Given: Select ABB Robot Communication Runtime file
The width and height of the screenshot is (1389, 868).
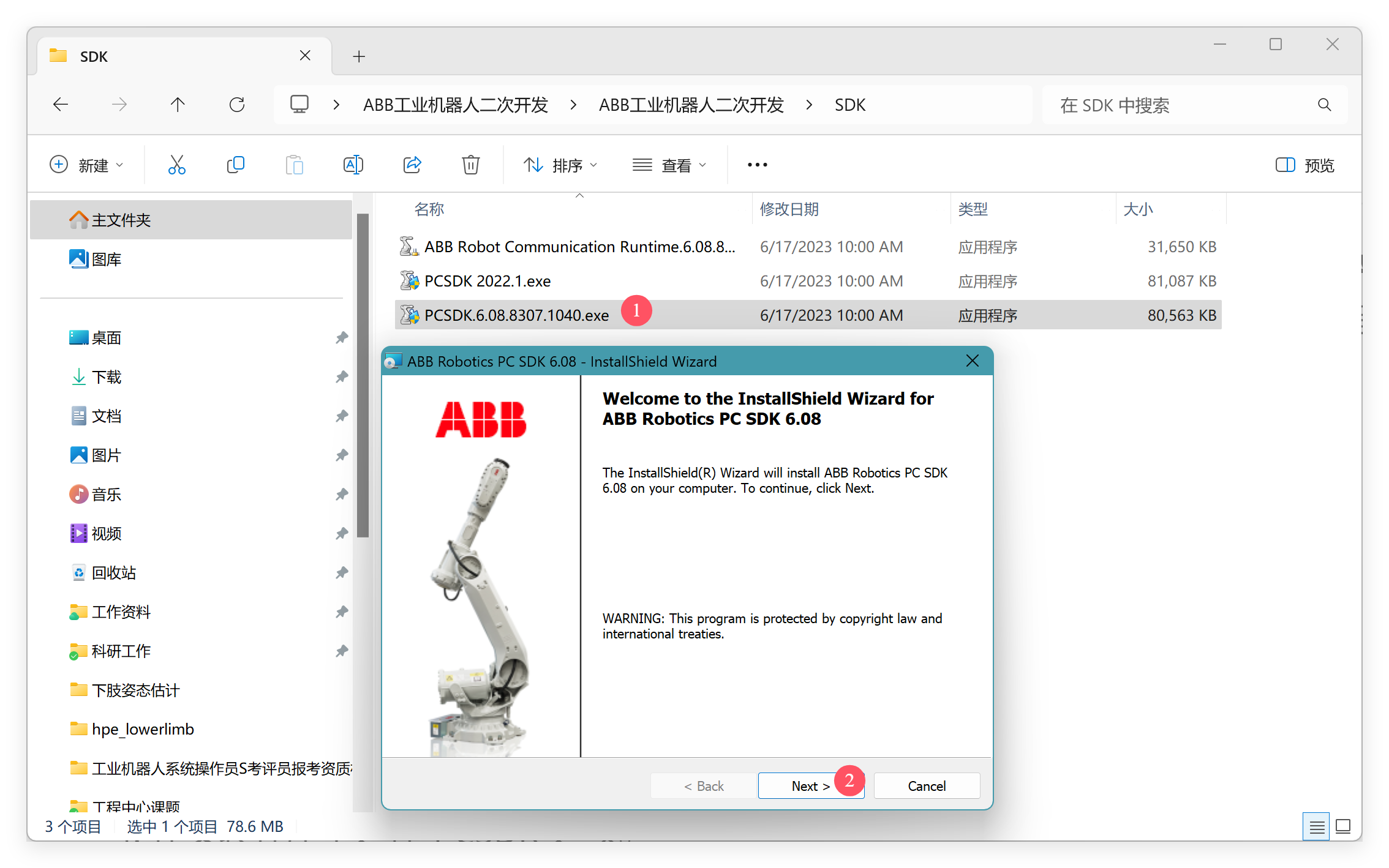Looking at the screenshot, I should (808, 247).
